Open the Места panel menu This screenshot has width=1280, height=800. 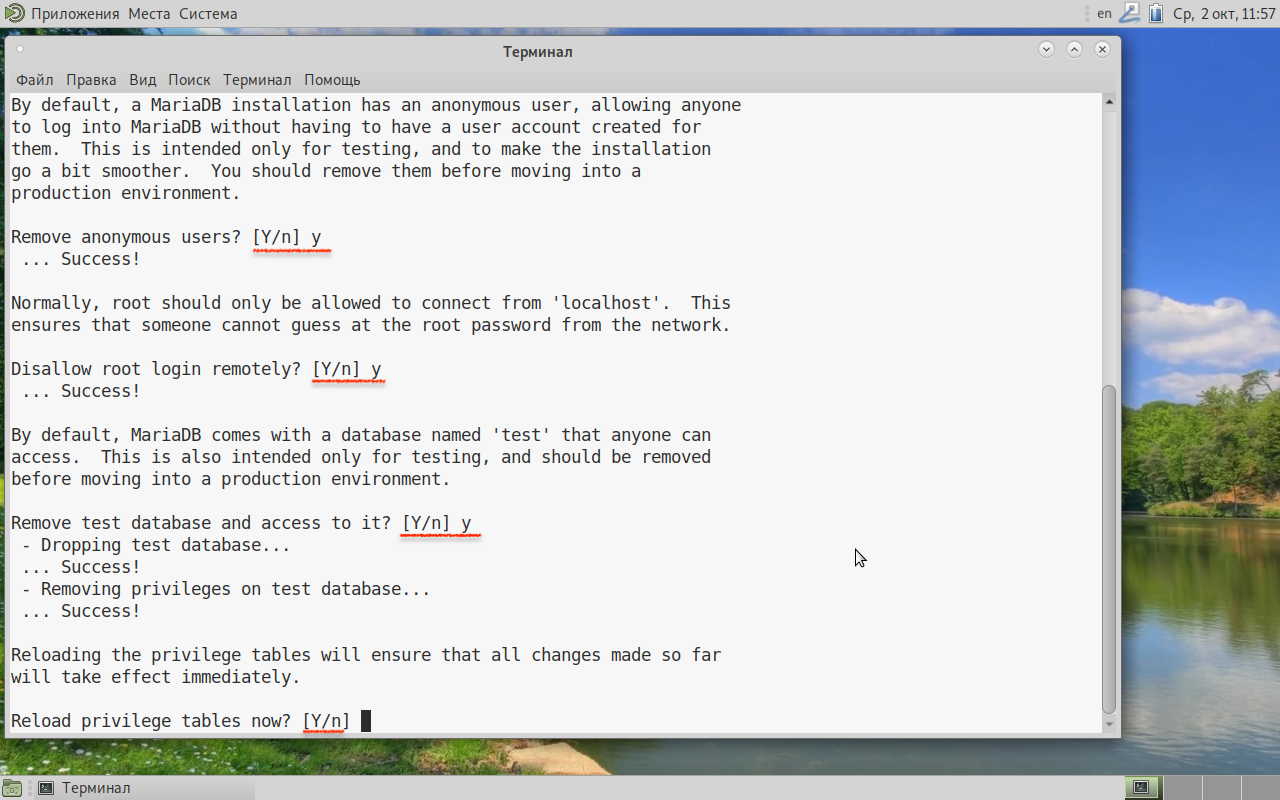[150, 14]
